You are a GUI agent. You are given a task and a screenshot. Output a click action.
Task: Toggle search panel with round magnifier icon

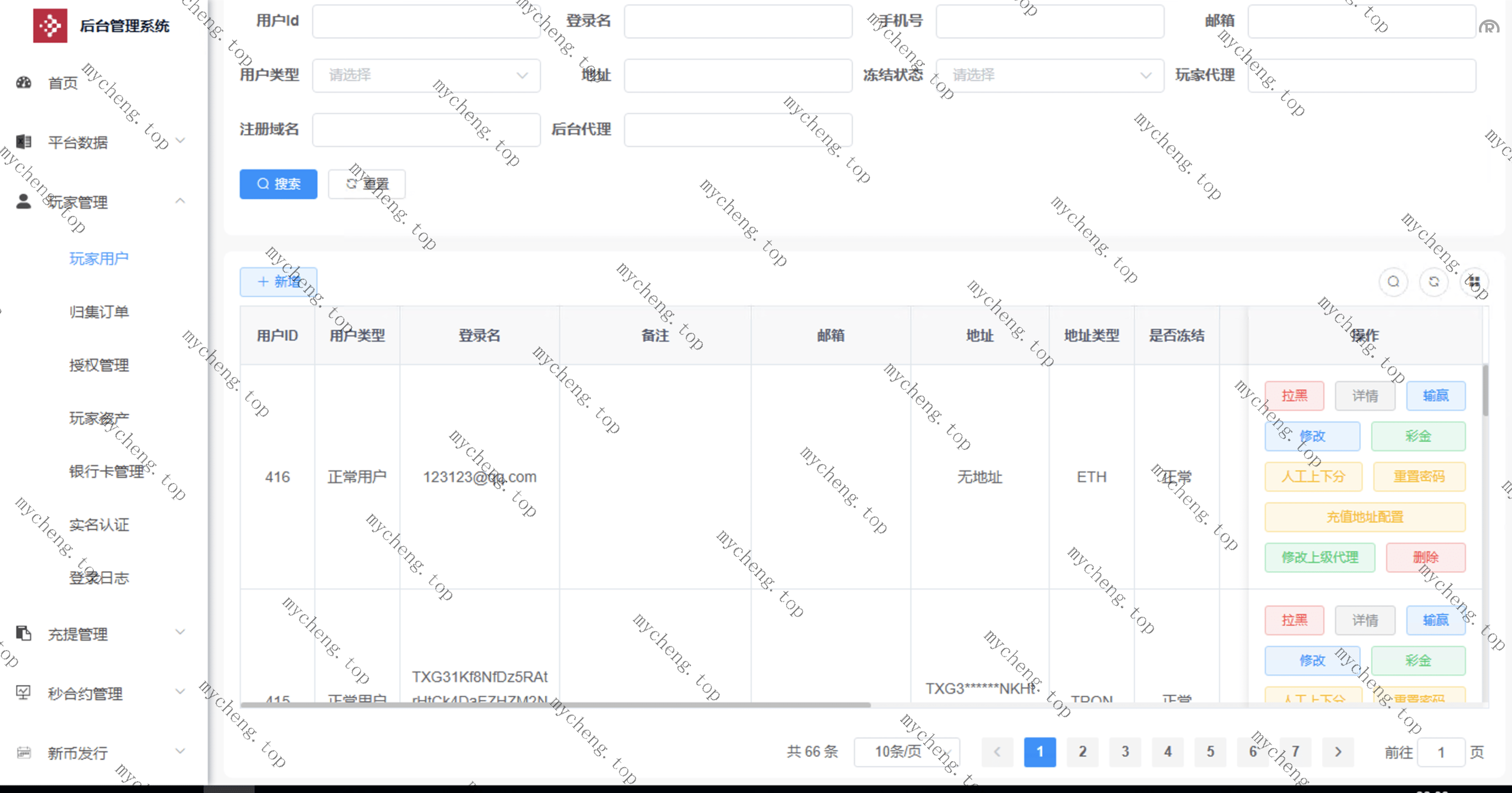[1393, 282]
